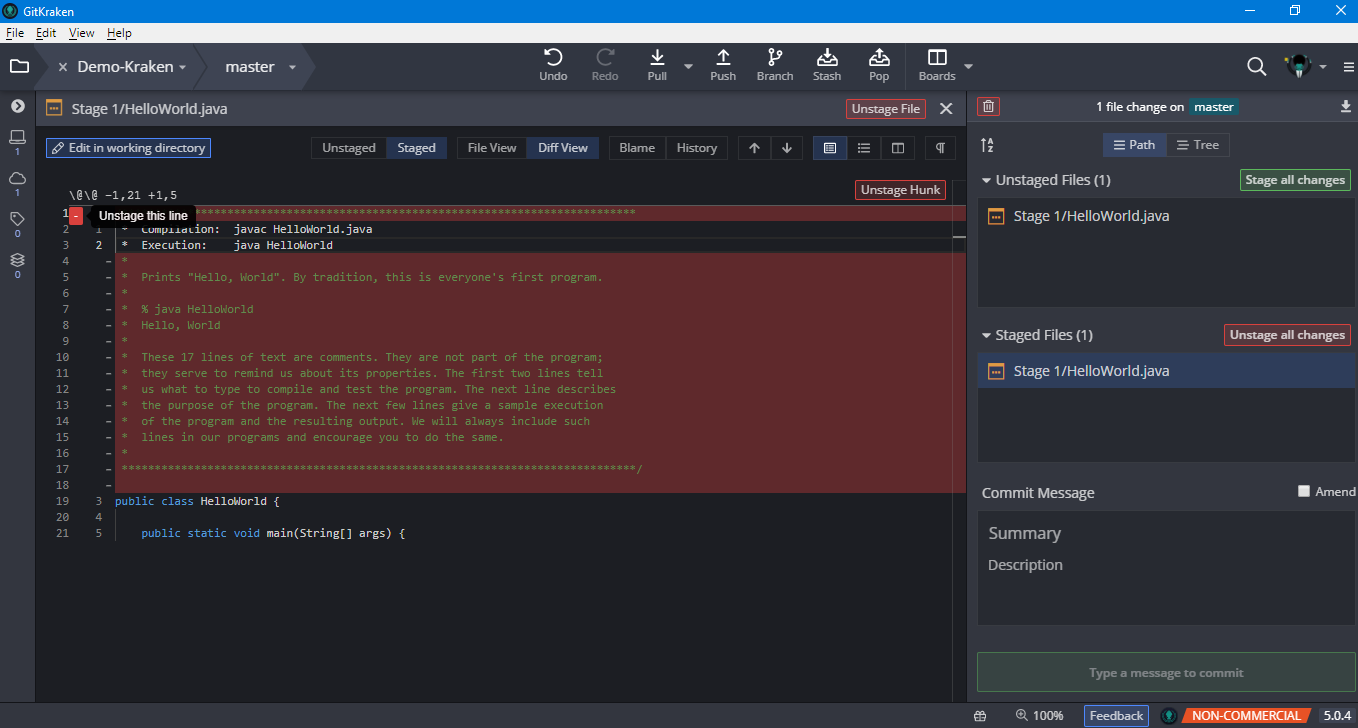Switch to inline diff view icon
The width and height of the screenshot is (1358, 728).
click(864, 148)
